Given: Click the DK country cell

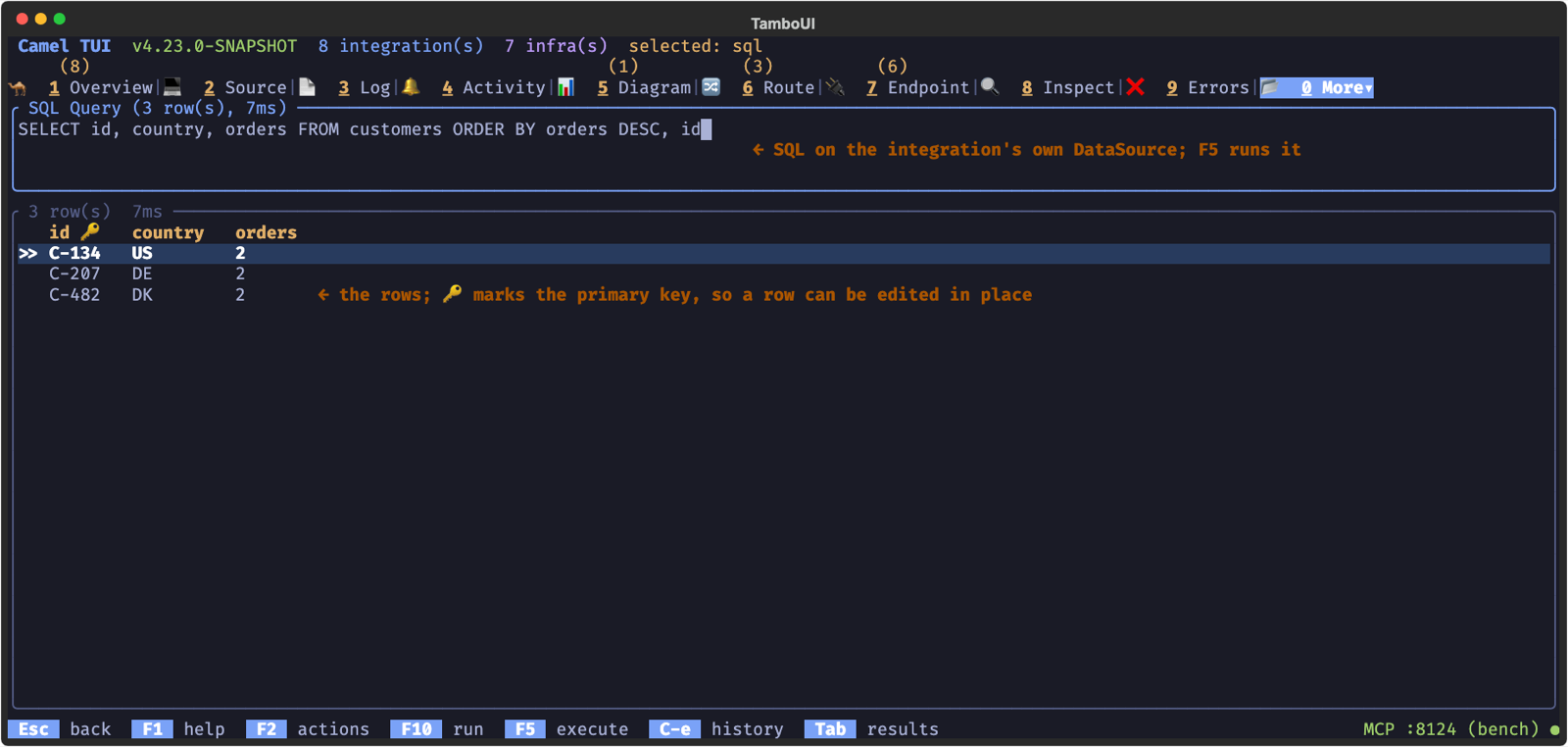Looking at the screenshot, I should click(142, 295).
